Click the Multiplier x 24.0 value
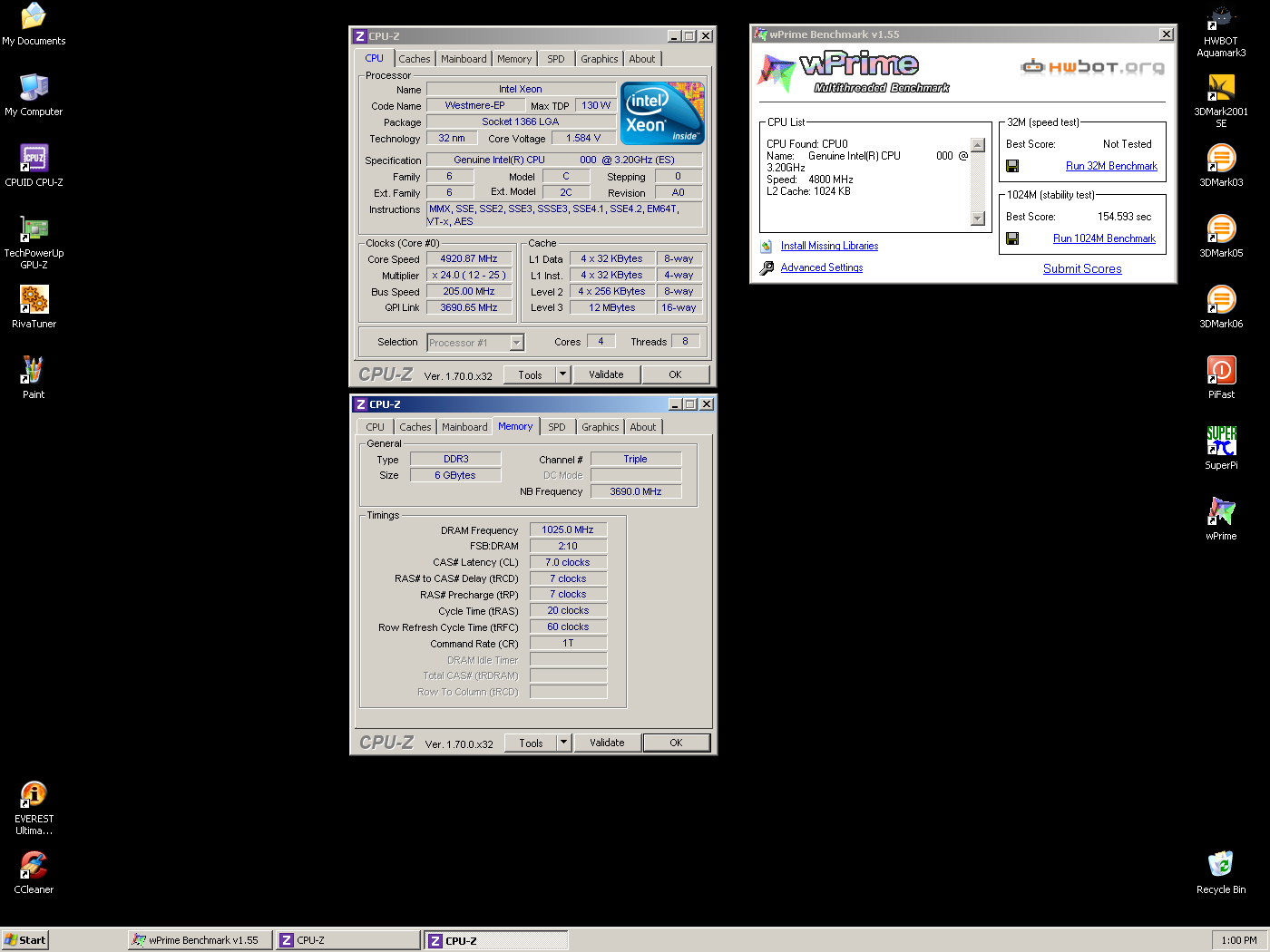This screenshot has height=952, width=1270. [469, 275]
